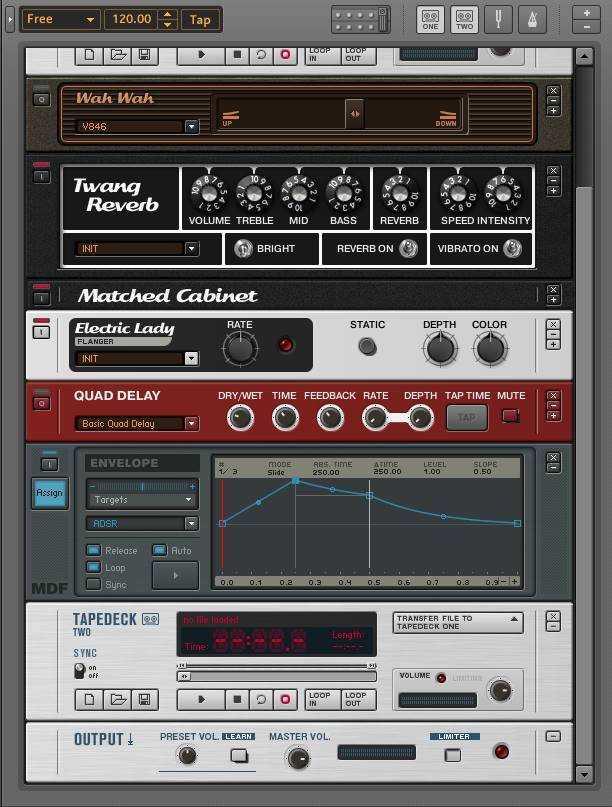Open the Envelope Targets dropdown
The width and height of the screenshot is (612, 807).
pos(142,500)
